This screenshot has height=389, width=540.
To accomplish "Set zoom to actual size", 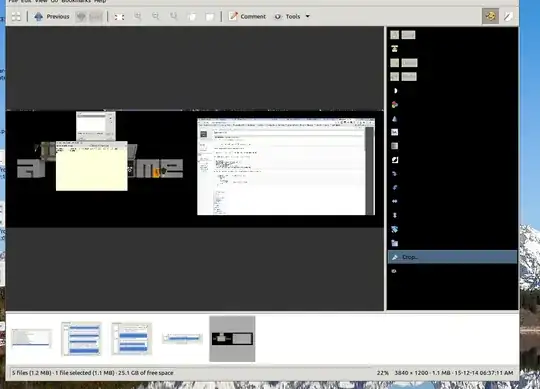I will tap(174, 16).
